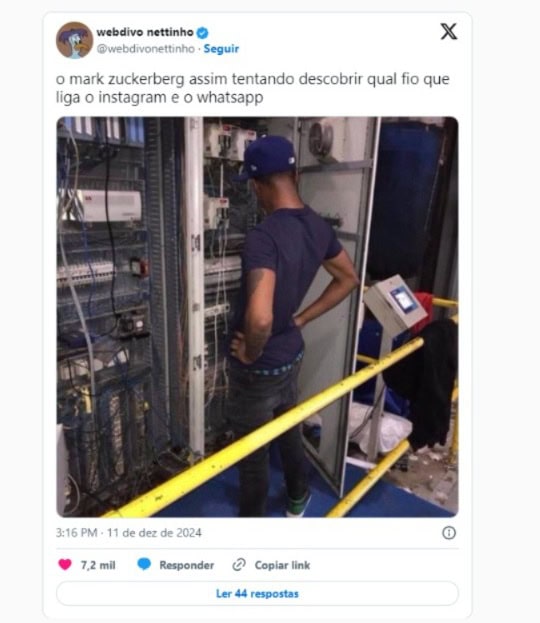Click the Responder button

point(186,565)
